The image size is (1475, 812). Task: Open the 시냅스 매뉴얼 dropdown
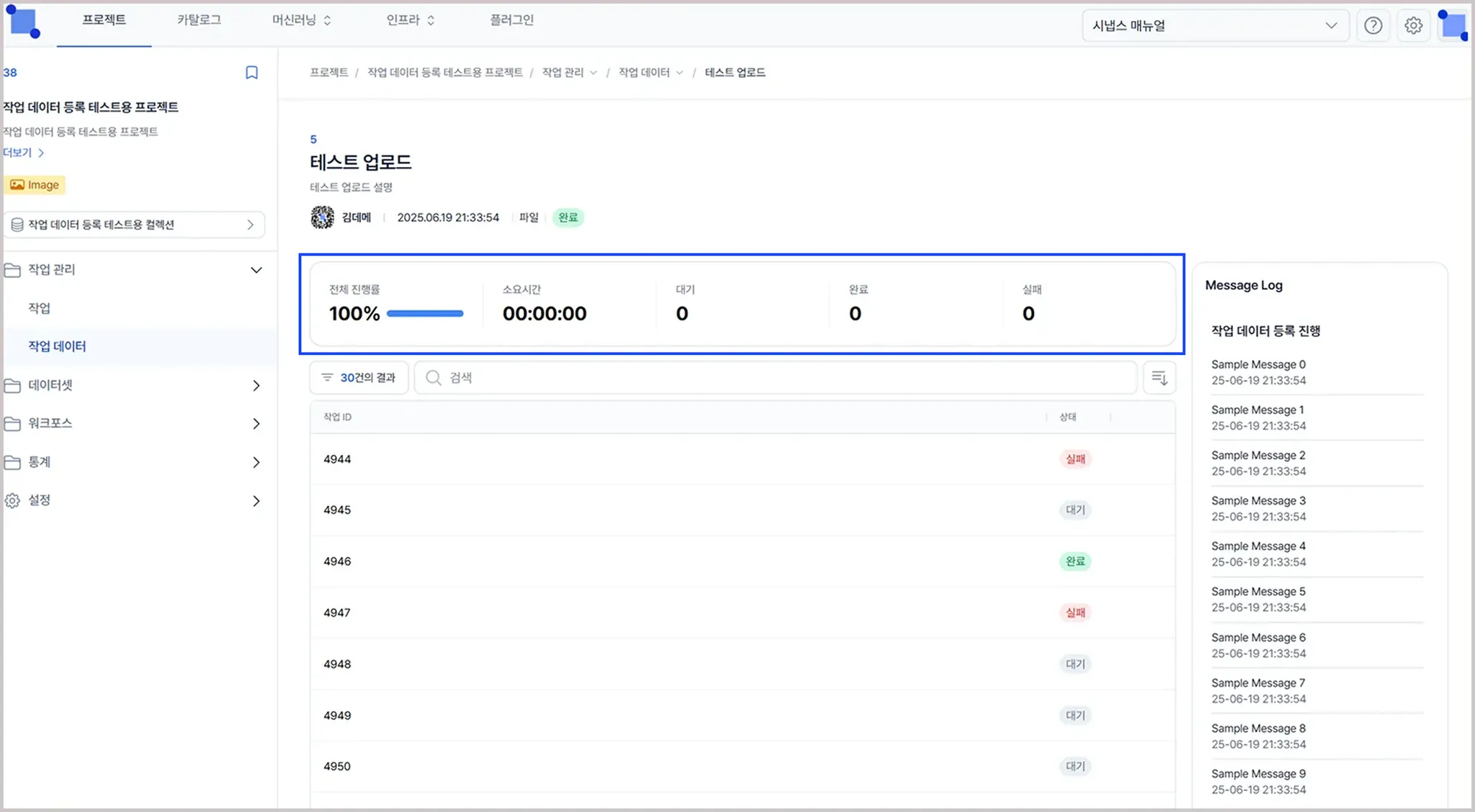point(1215,26)
